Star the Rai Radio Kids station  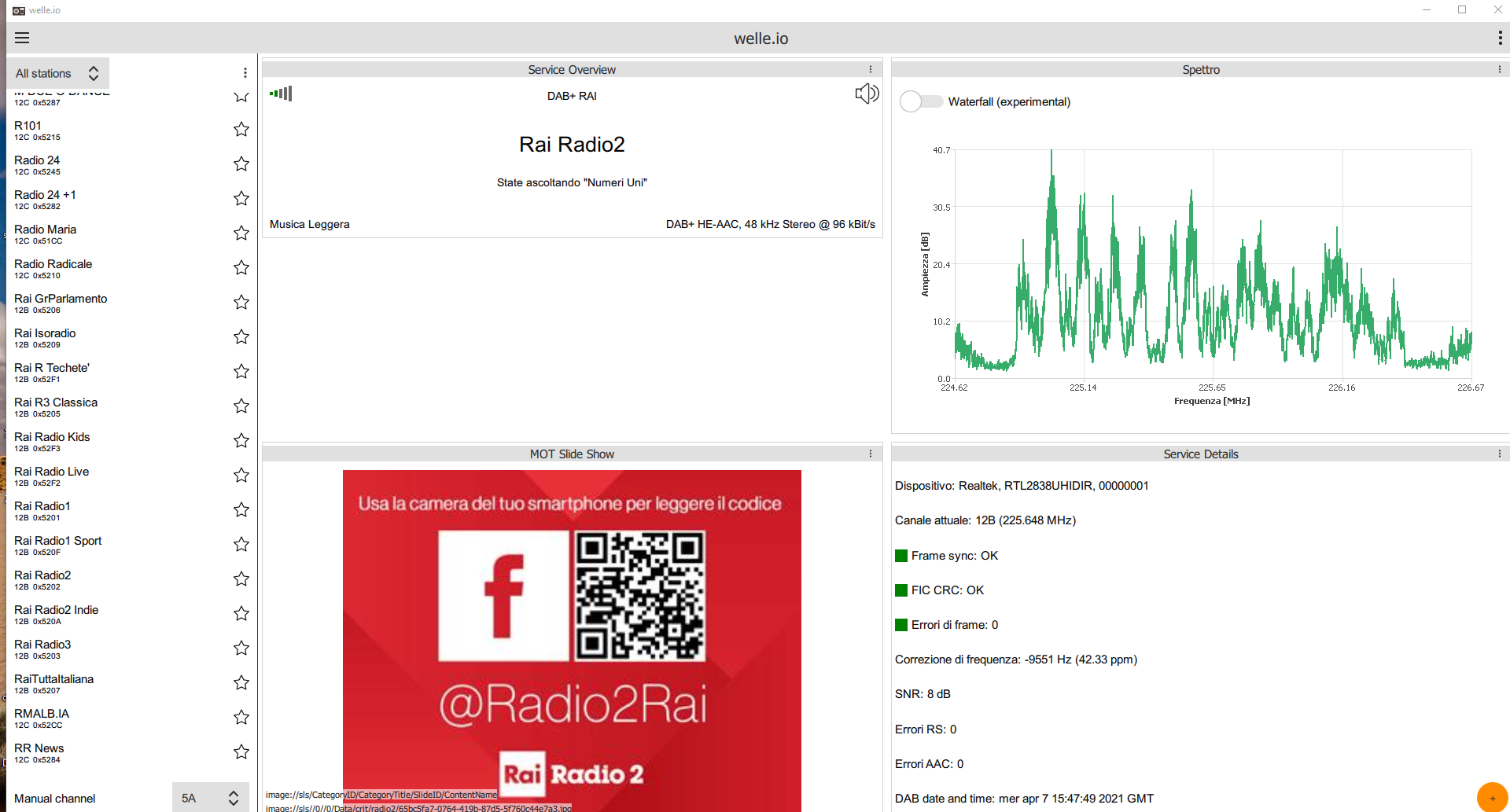pos(241,440)
